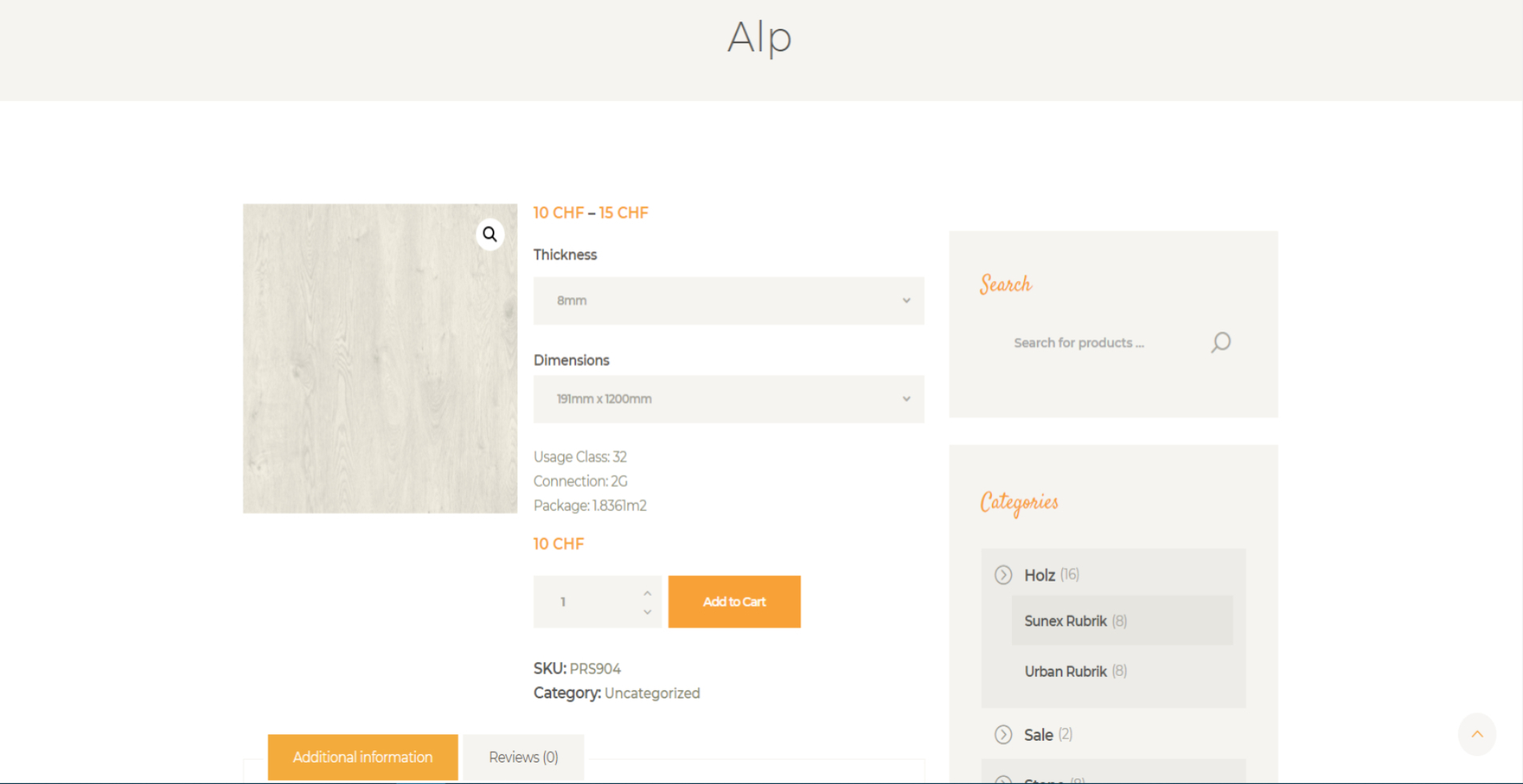This screenshot has height=784, width=1523.
Task: Open the Sale category
Action: pyautogui.click(x=1038, y=734)
